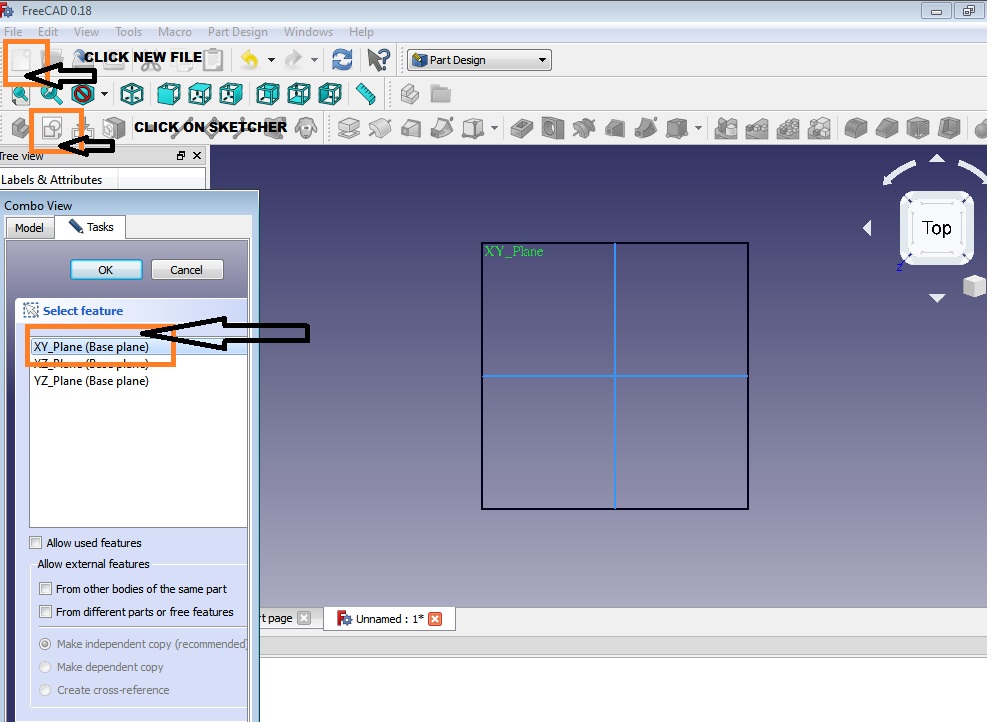Set the view to Top
Viewport: 994px width, 722px height.
point(200,94)
